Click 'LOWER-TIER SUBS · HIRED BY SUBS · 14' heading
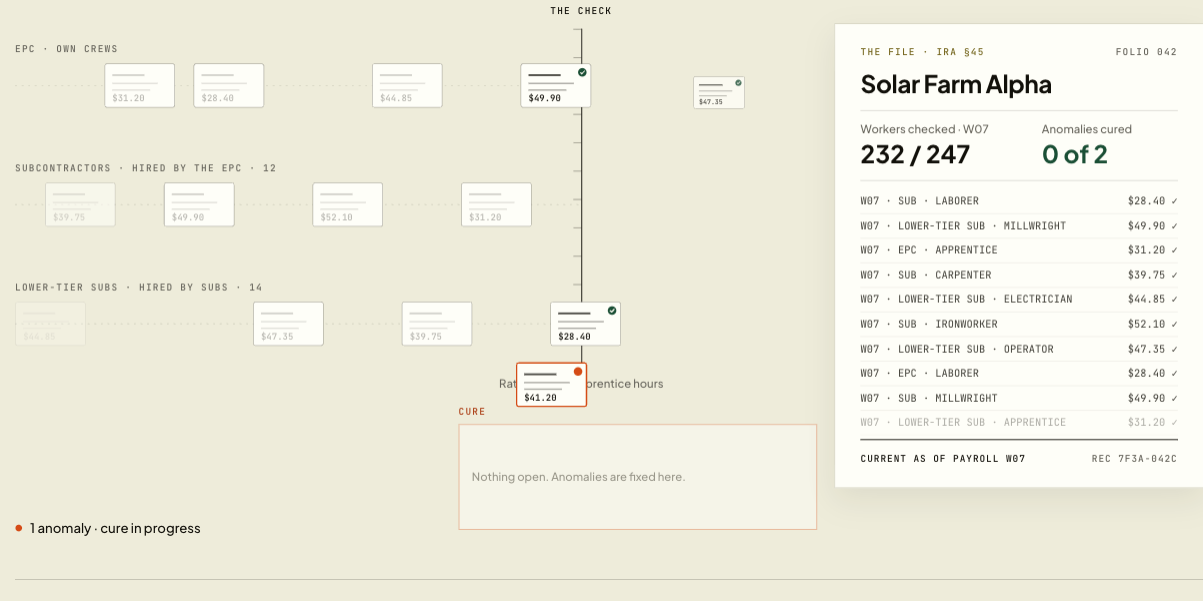Screen dimensions: 1203x601 tap(139, 287)
